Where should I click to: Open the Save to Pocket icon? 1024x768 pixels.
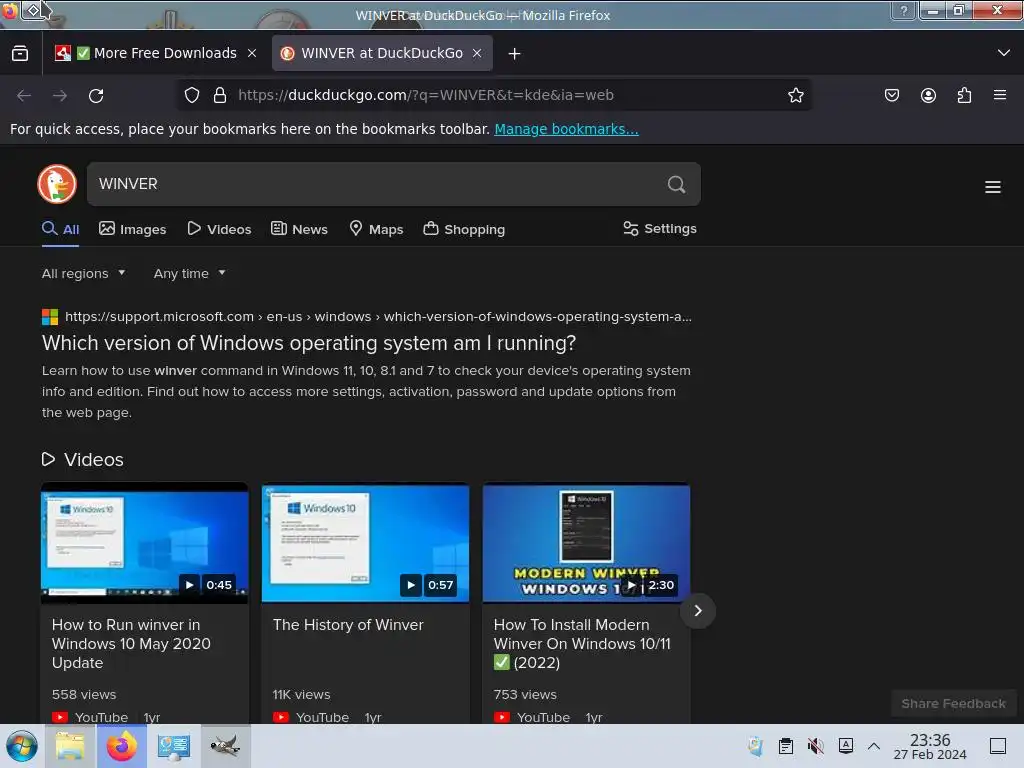pyautogui.click(x=892, y=95)
